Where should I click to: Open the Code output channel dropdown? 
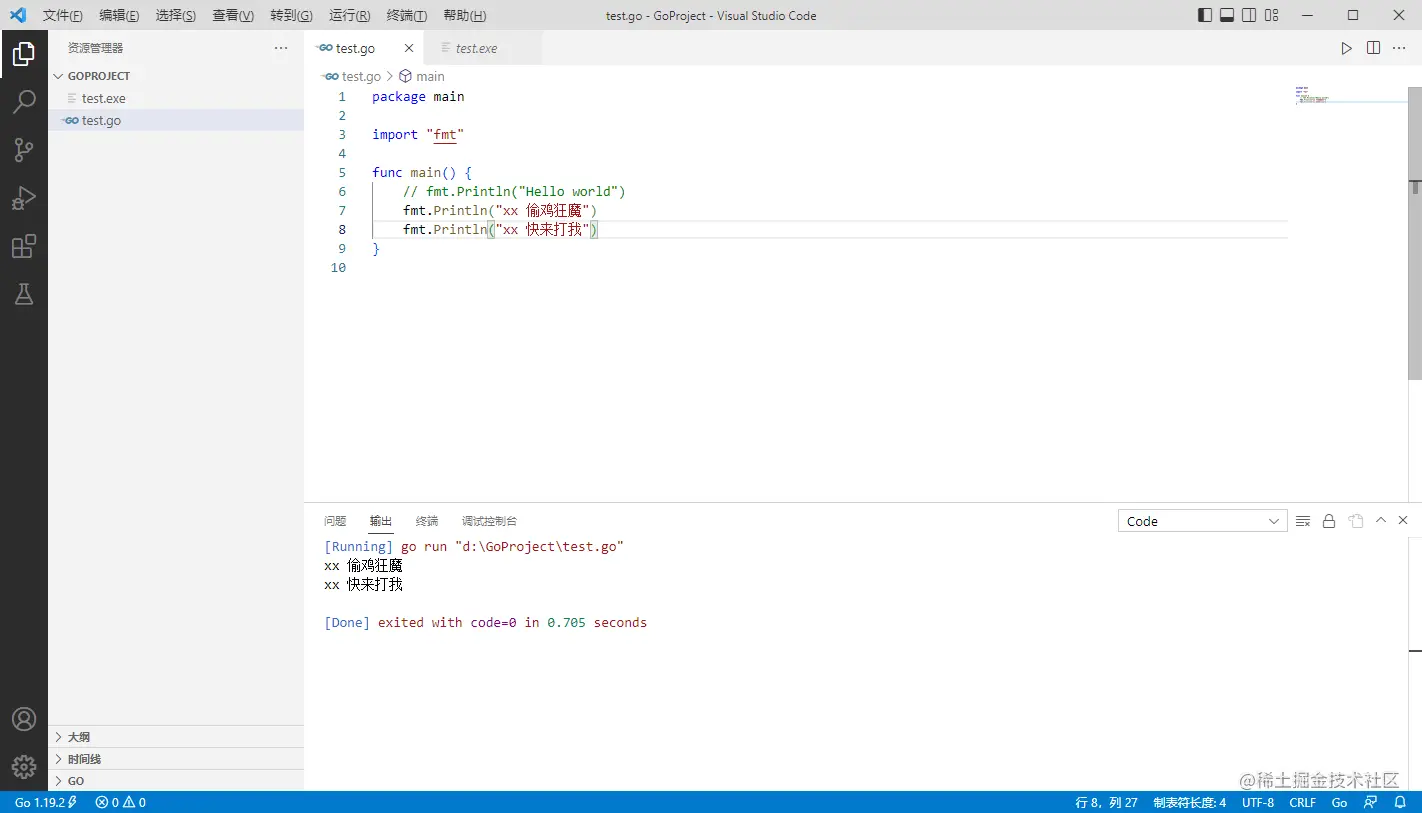coord(1202,521)
